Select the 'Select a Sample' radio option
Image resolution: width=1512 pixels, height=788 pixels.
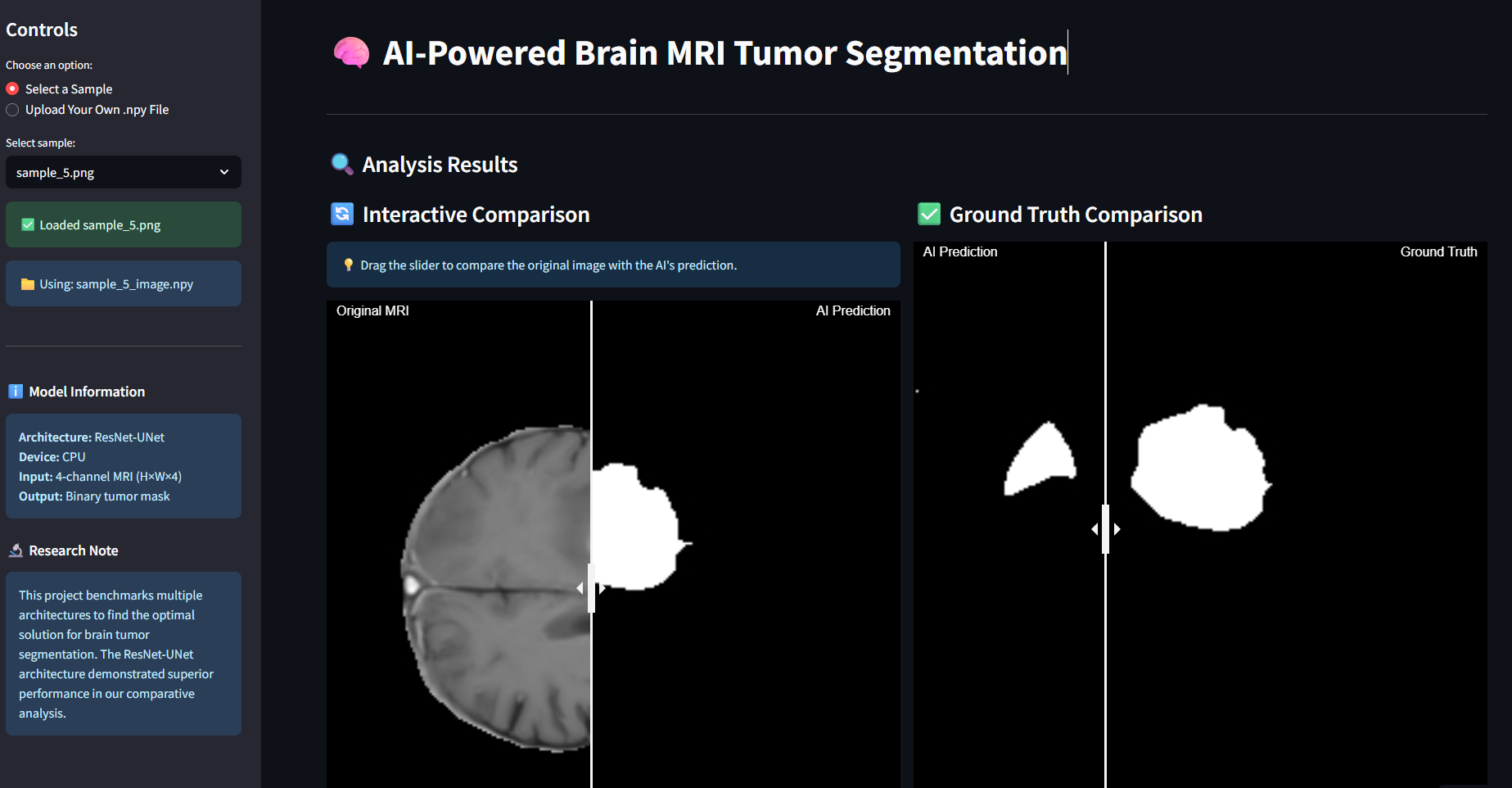(x=12, y=88)
